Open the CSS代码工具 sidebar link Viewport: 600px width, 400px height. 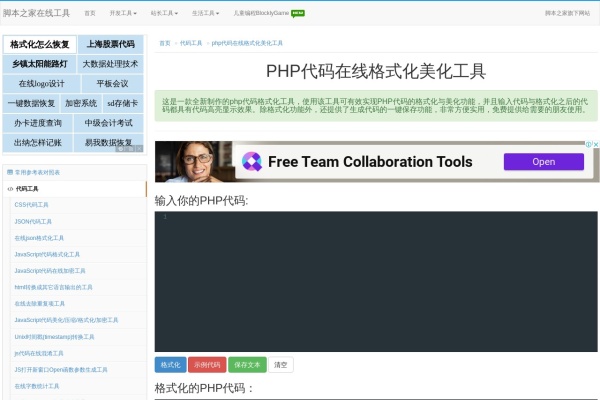pyautogui.click(x=32, y=204)
